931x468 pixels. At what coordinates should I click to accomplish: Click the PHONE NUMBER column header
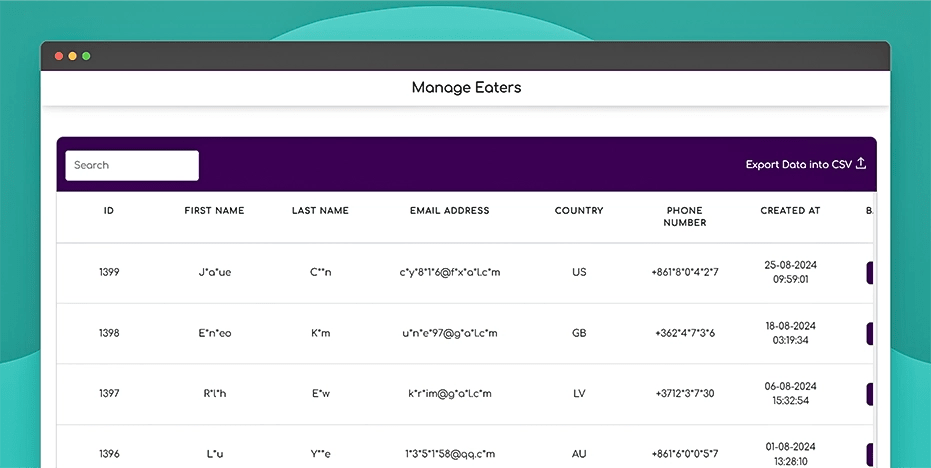[685, 216]
